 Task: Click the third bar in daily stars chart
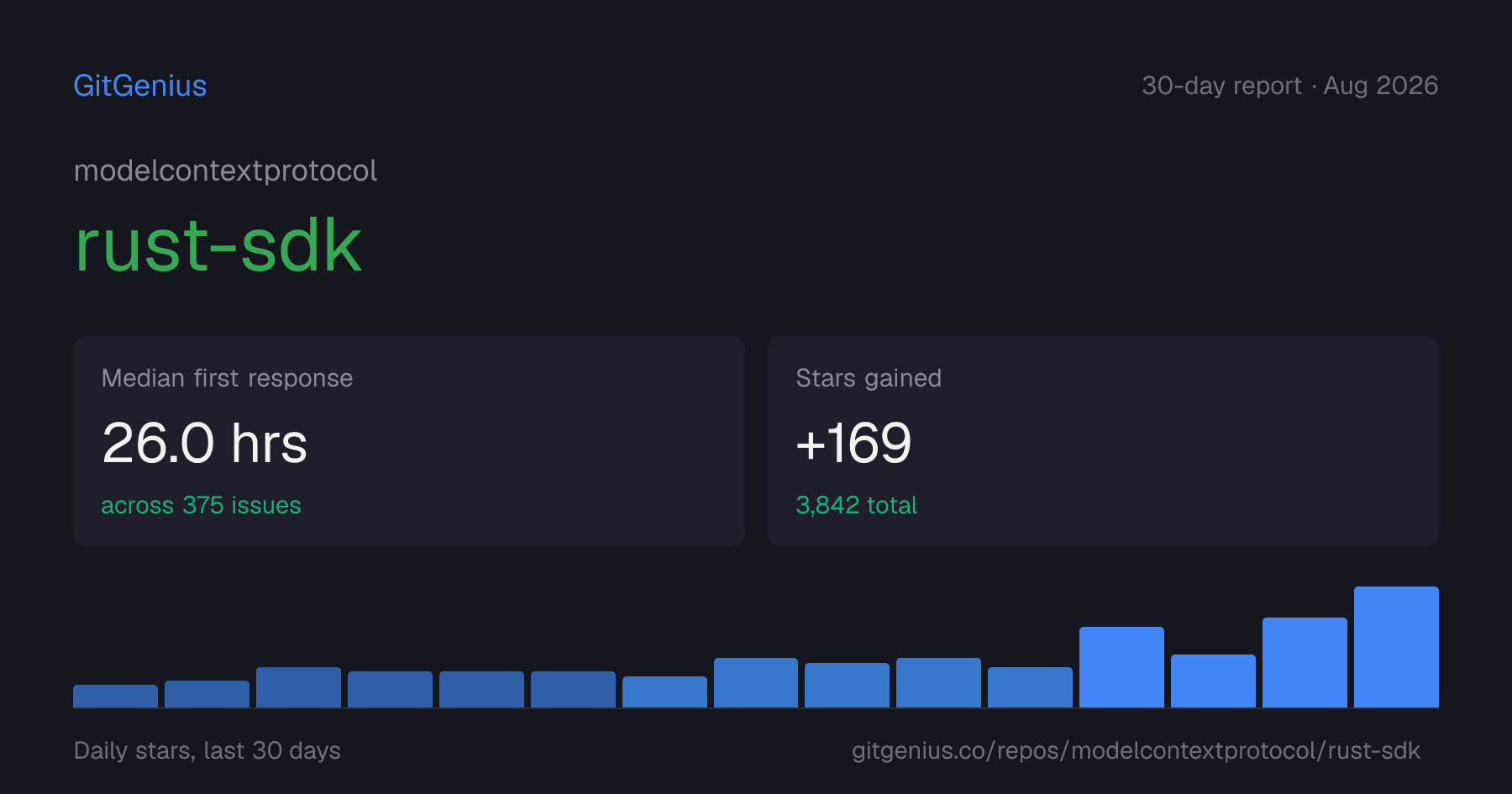pyautogui.click(x=298, y=687)
